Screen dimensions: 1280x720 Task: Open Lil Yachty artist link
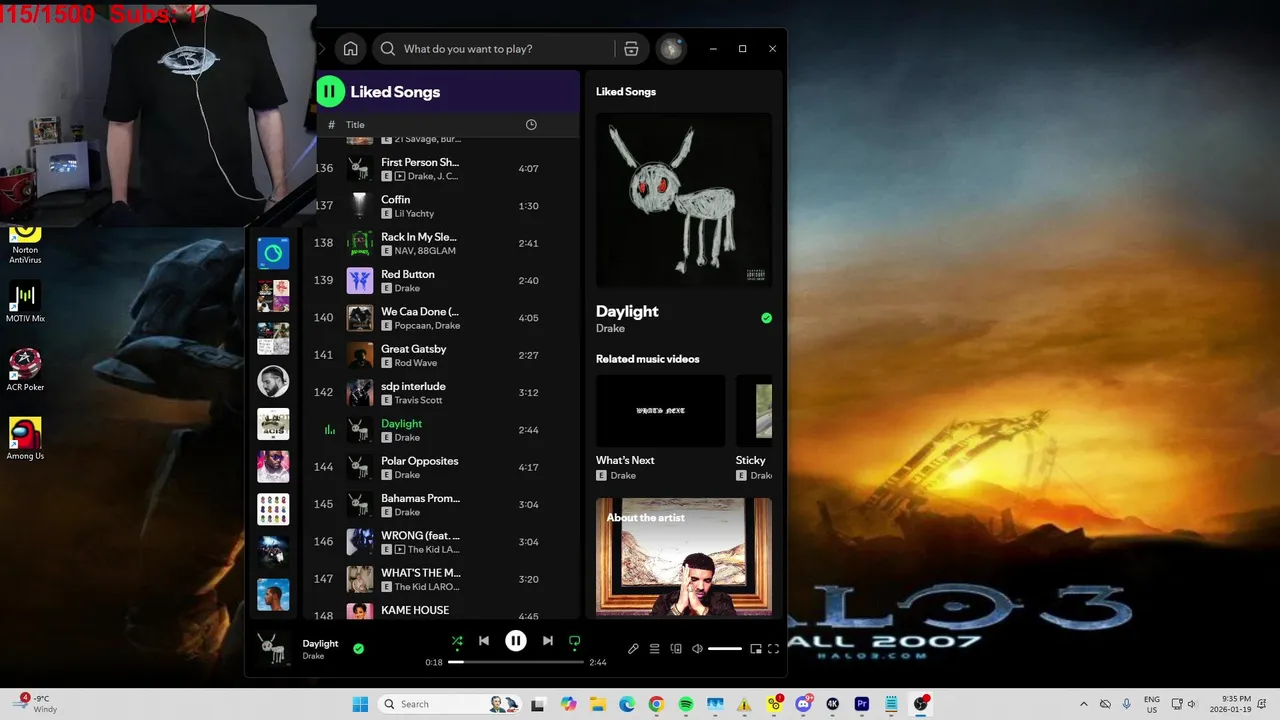(x=415, y=214)
